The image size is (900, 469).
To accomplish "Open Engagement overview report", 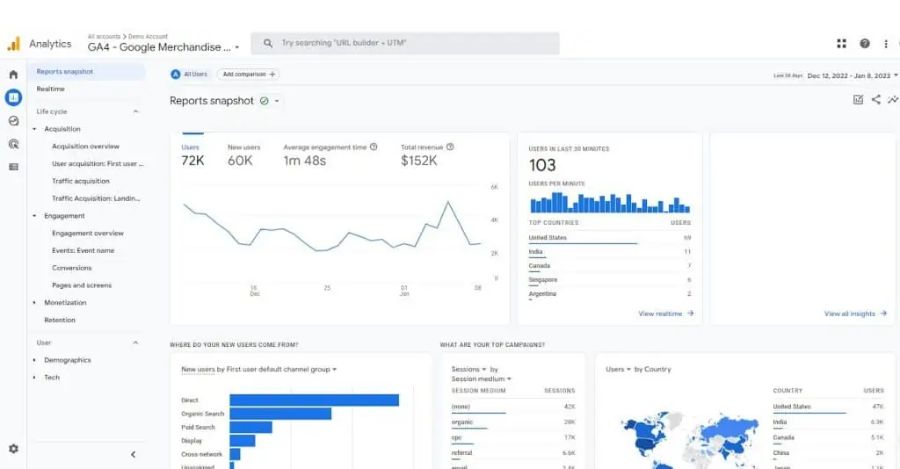I will coord(88,233).
